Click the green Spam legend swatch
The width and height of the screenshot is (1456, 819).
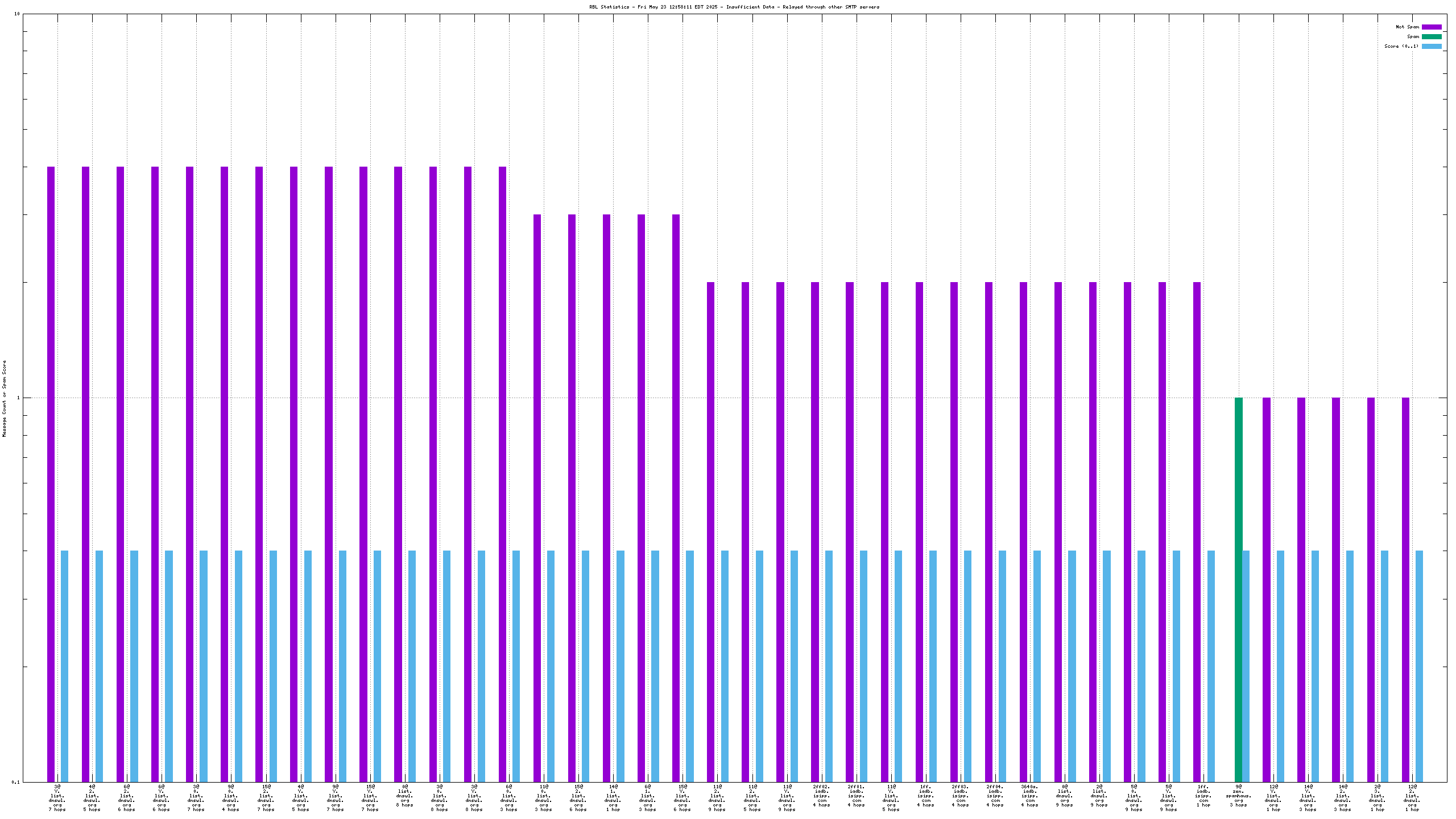1431,36
